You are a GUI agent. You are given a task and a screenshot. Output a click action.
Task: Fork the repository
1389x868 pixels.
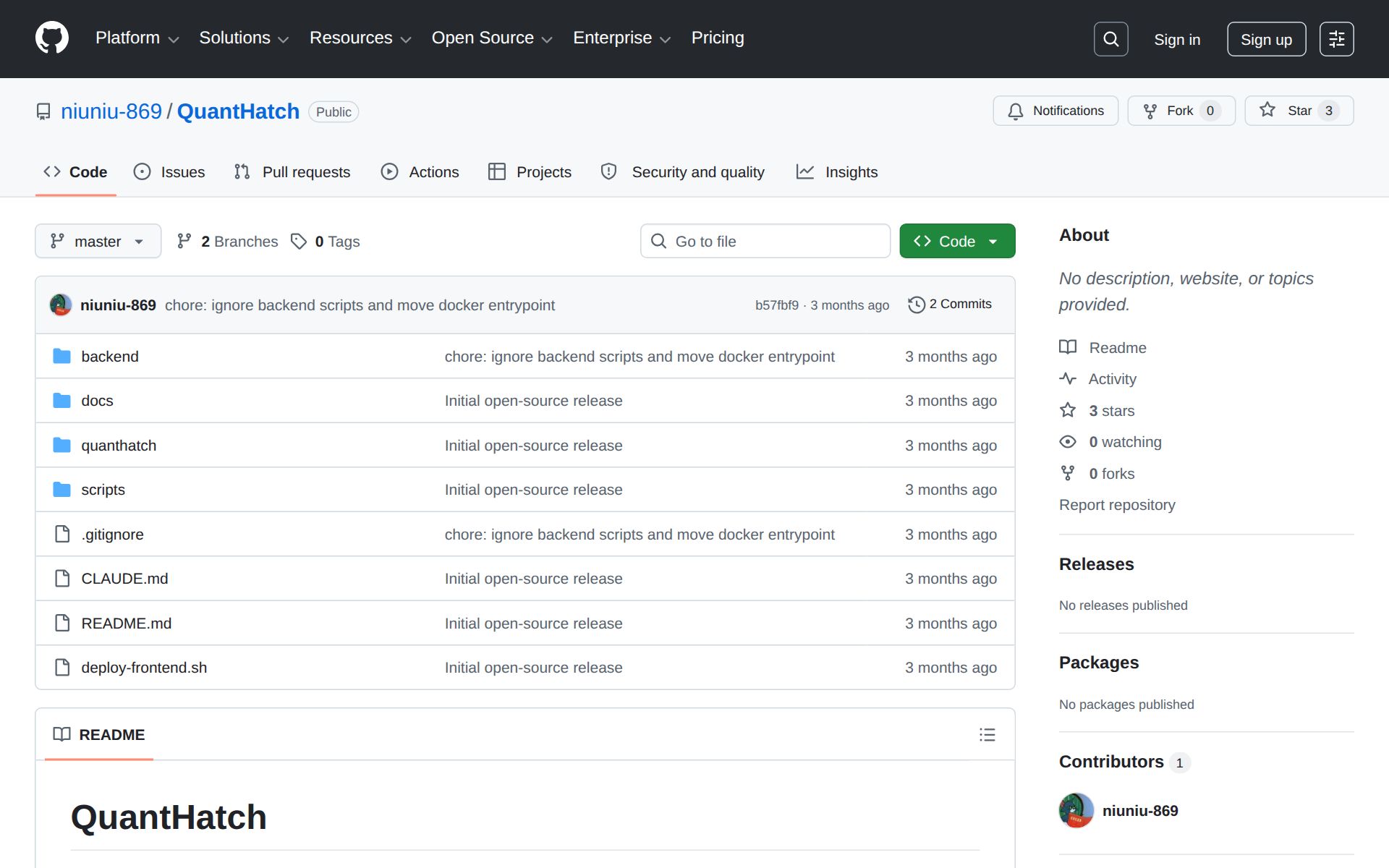point(1181,111)
